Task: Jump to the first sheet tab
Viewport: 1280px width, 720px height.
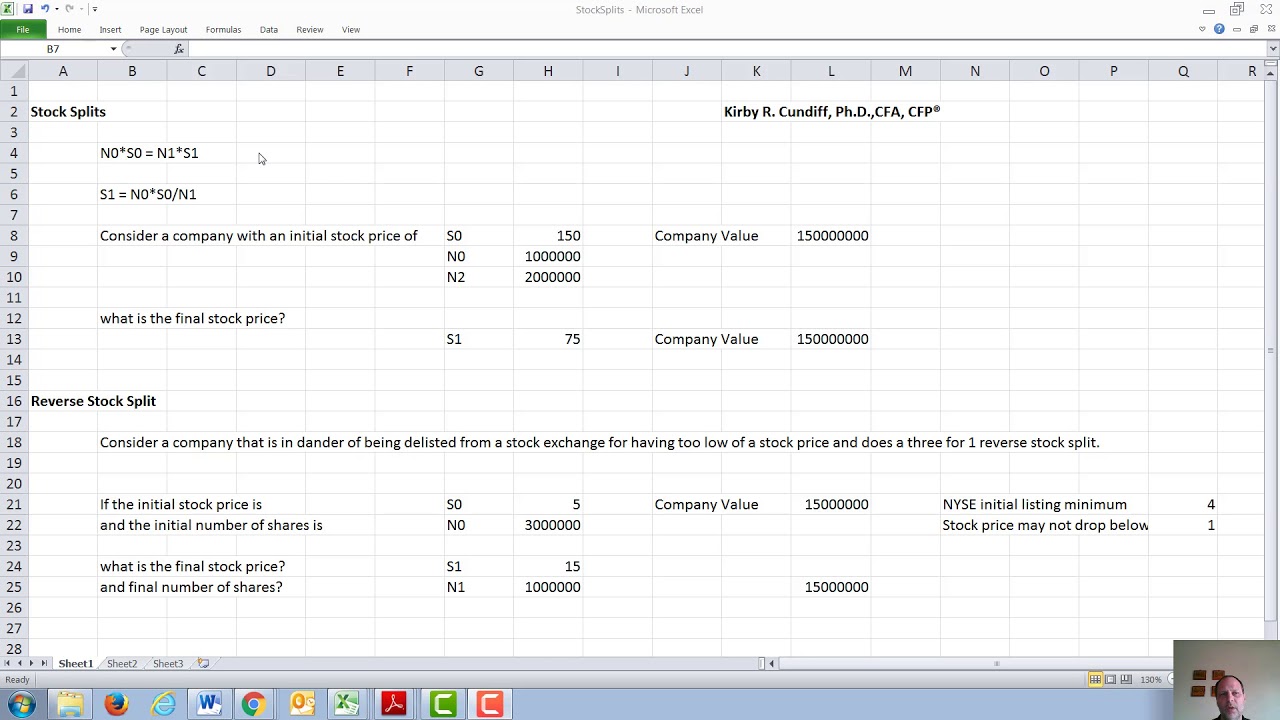Action: click(7, 664)
